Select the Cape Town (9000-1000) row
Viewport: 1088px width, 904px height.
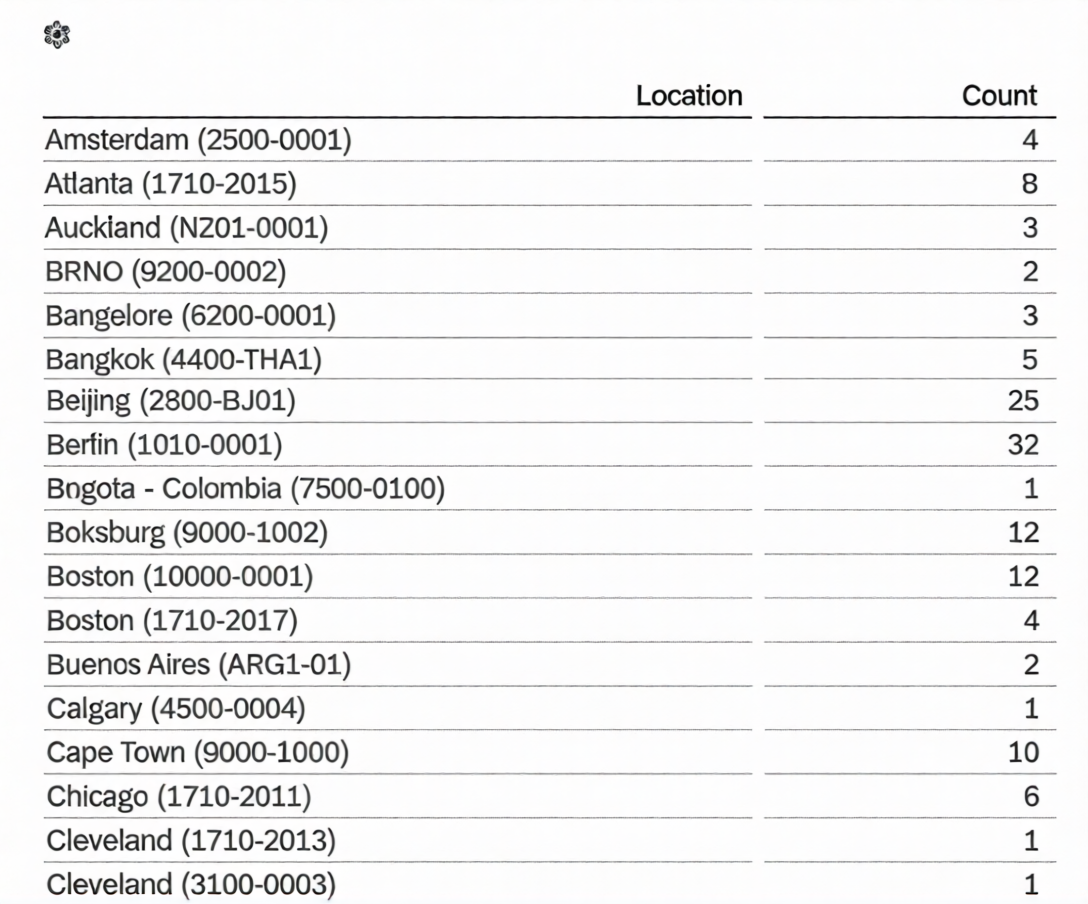pyautogui.click(x=197, y=753)
